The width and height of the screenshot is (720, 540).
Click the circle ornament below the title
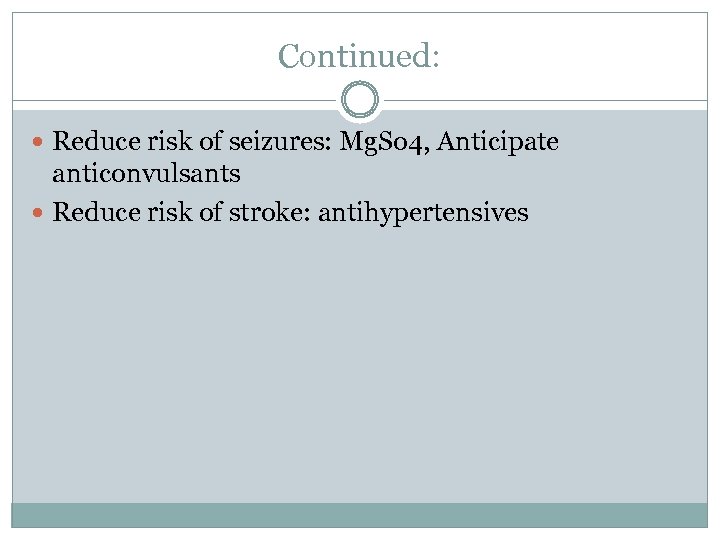pyautogui.click(x=360, y=101)
